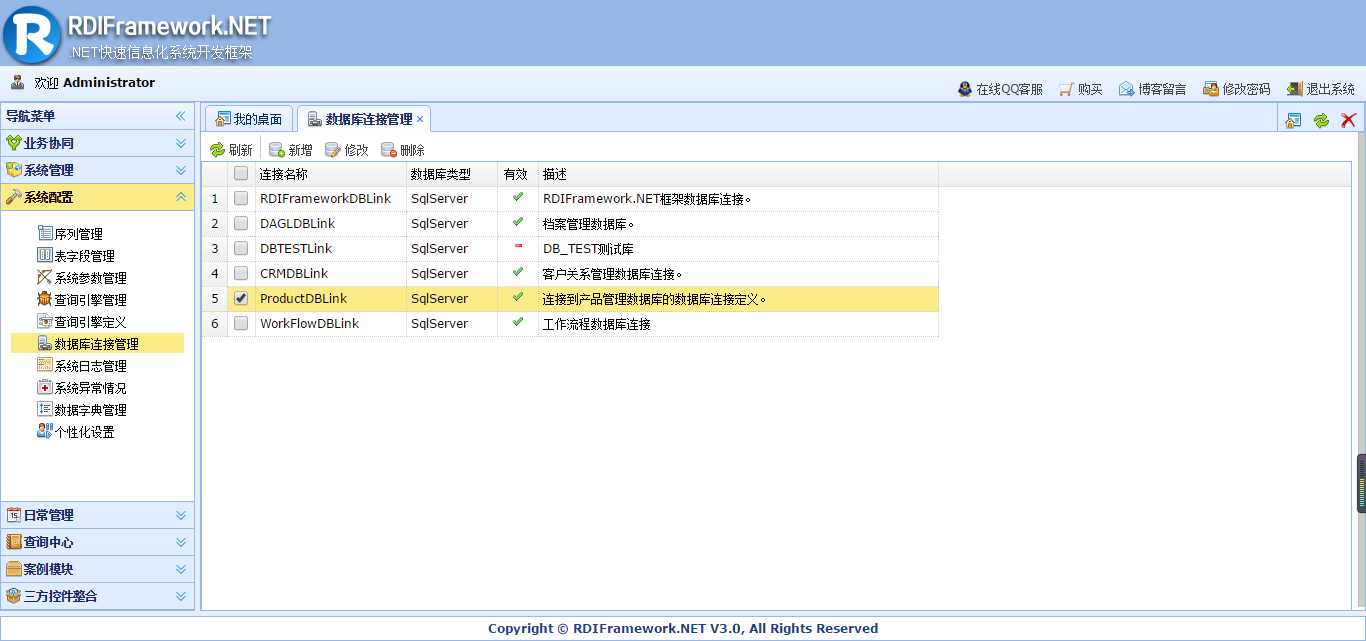The height and width of the screenshot is (641, 1366).
Task: Expand the 日常管理 section chevron
Action: (181, 515)
